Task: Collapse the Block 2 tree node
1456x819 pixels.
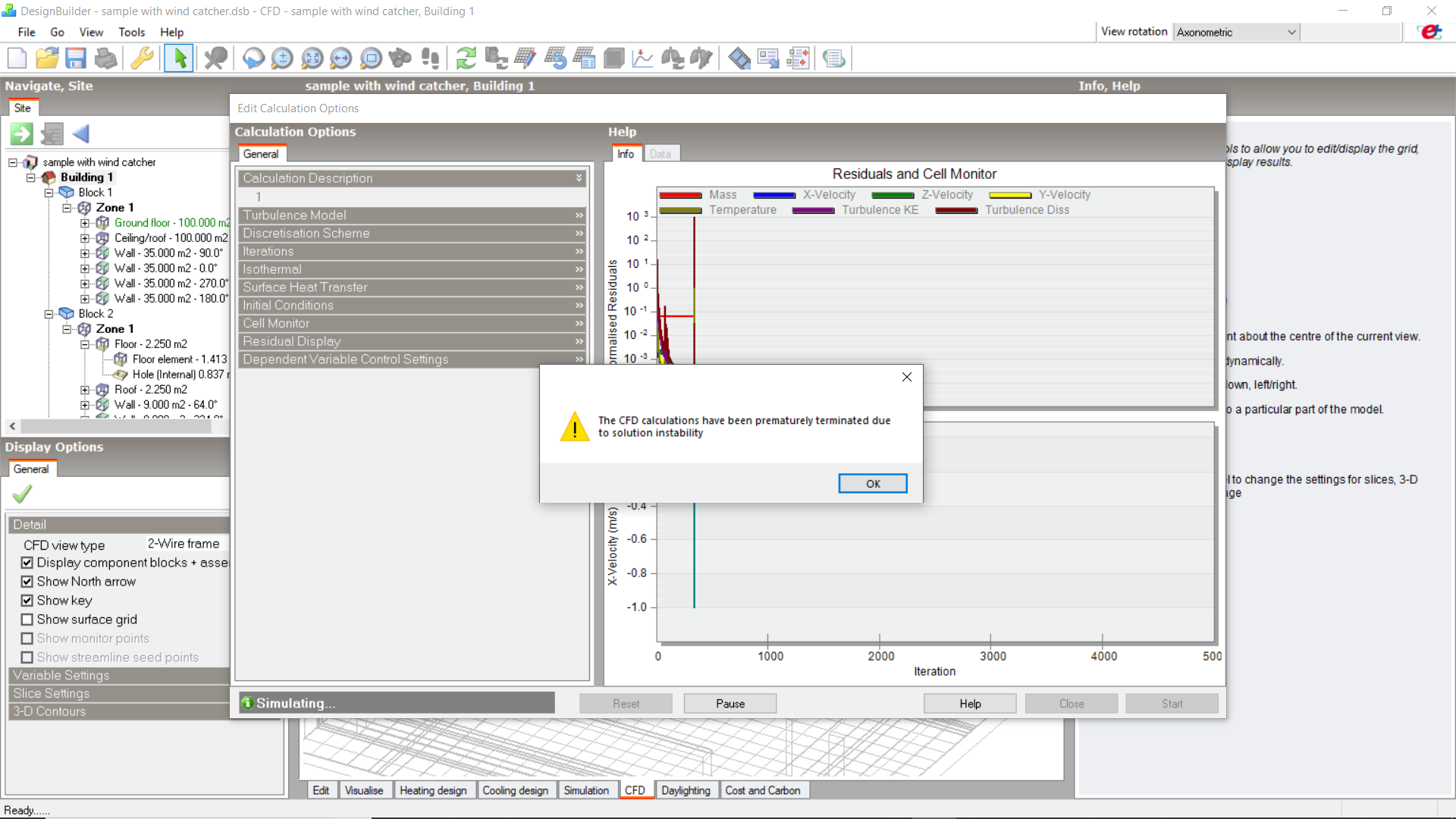Action: (x=49, y=314)
